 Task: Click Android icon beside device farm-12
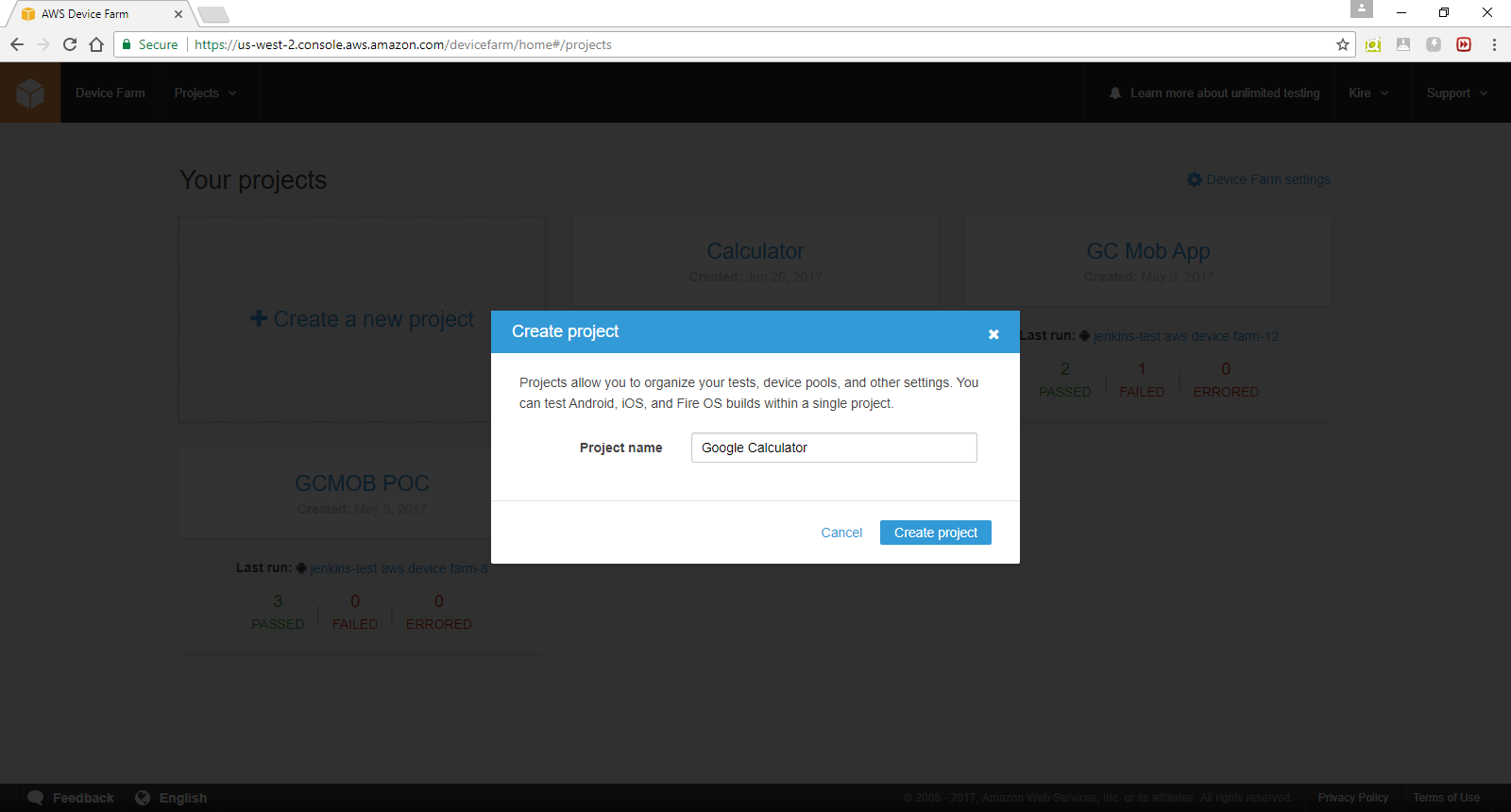1085,335
